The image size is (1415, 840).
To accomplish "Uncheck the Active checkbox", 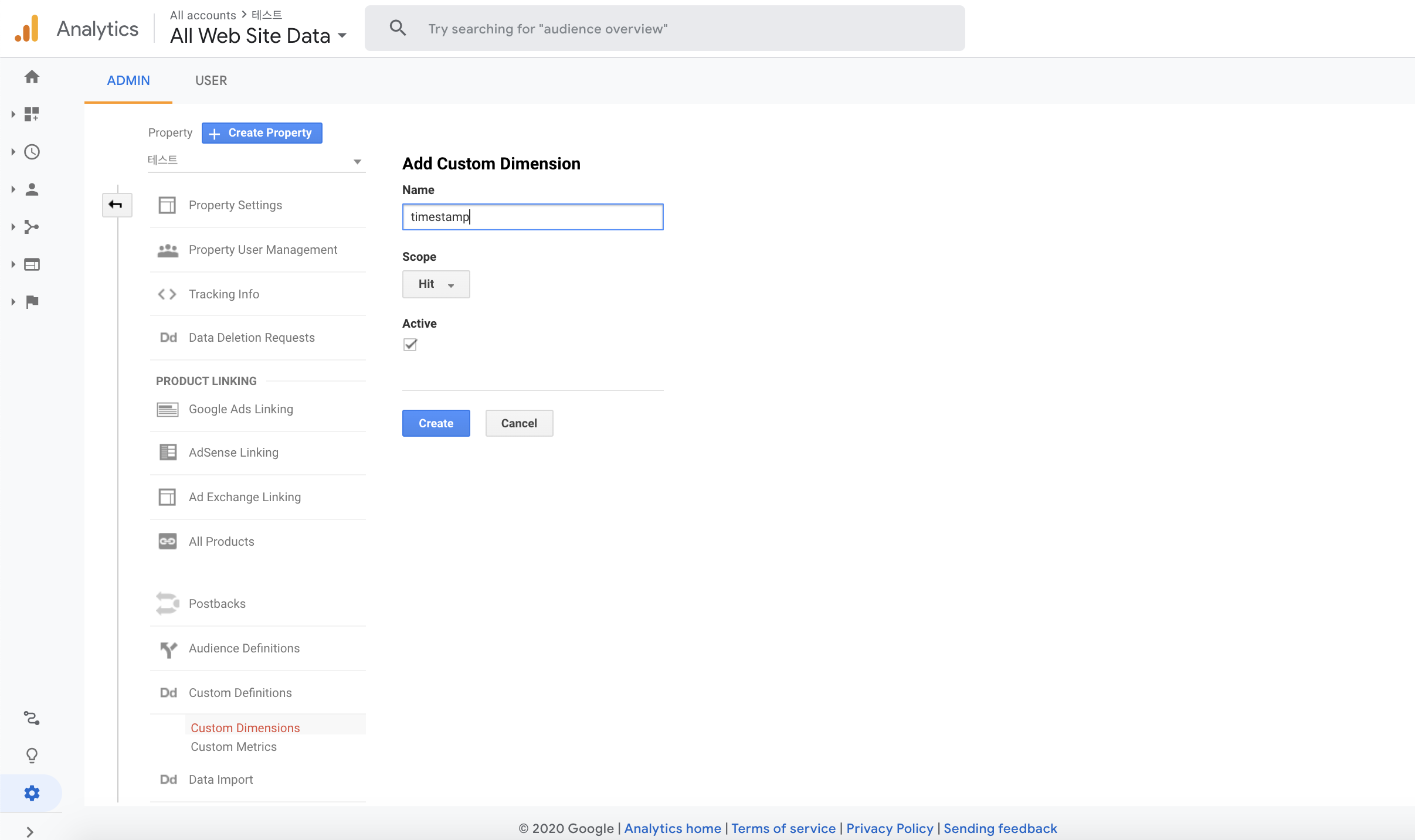I will point(410,345).
